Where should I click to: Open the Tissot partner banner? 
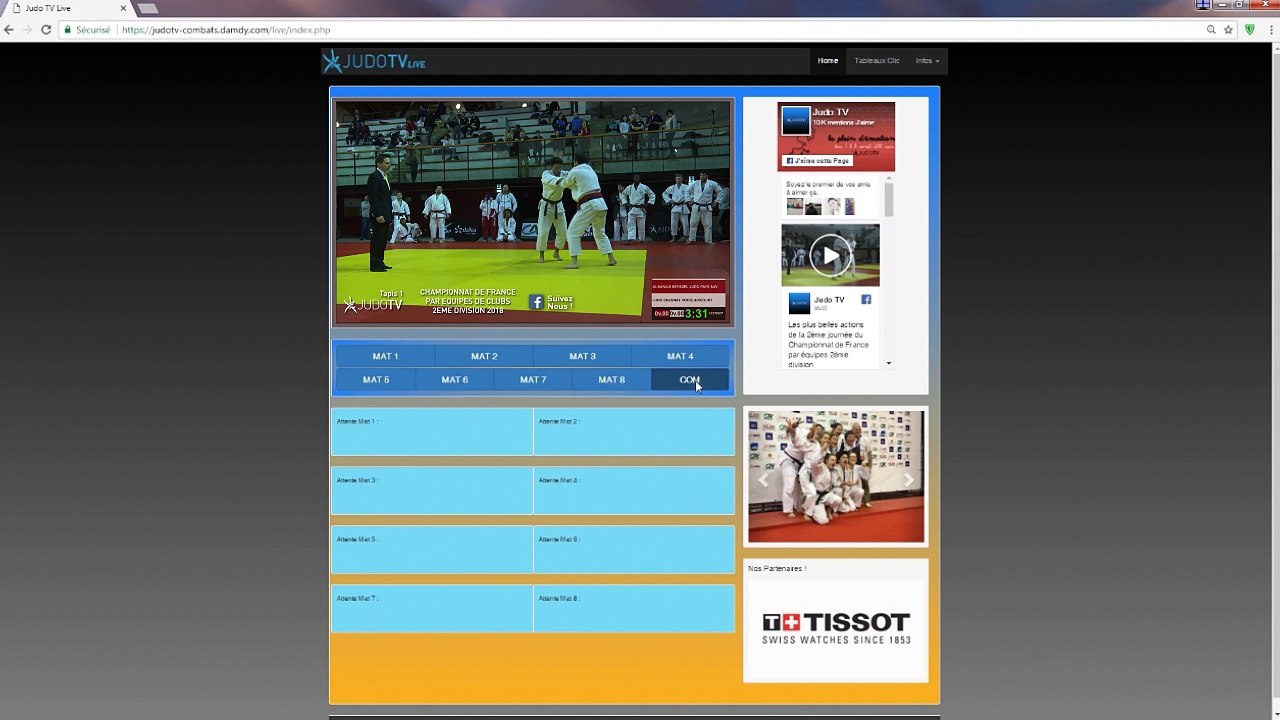[836, 628]
